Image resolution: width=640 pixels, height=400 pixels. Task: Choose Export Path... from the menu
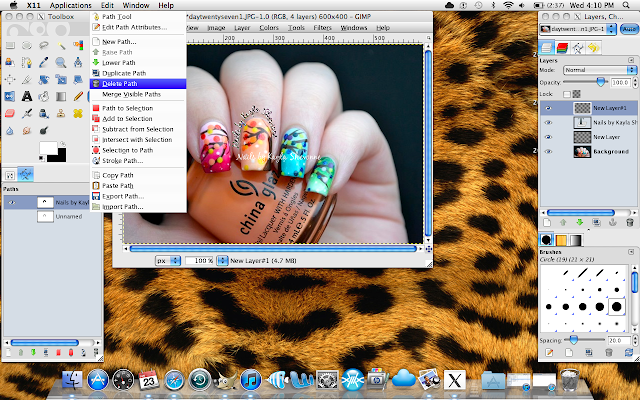pos(138,196)
